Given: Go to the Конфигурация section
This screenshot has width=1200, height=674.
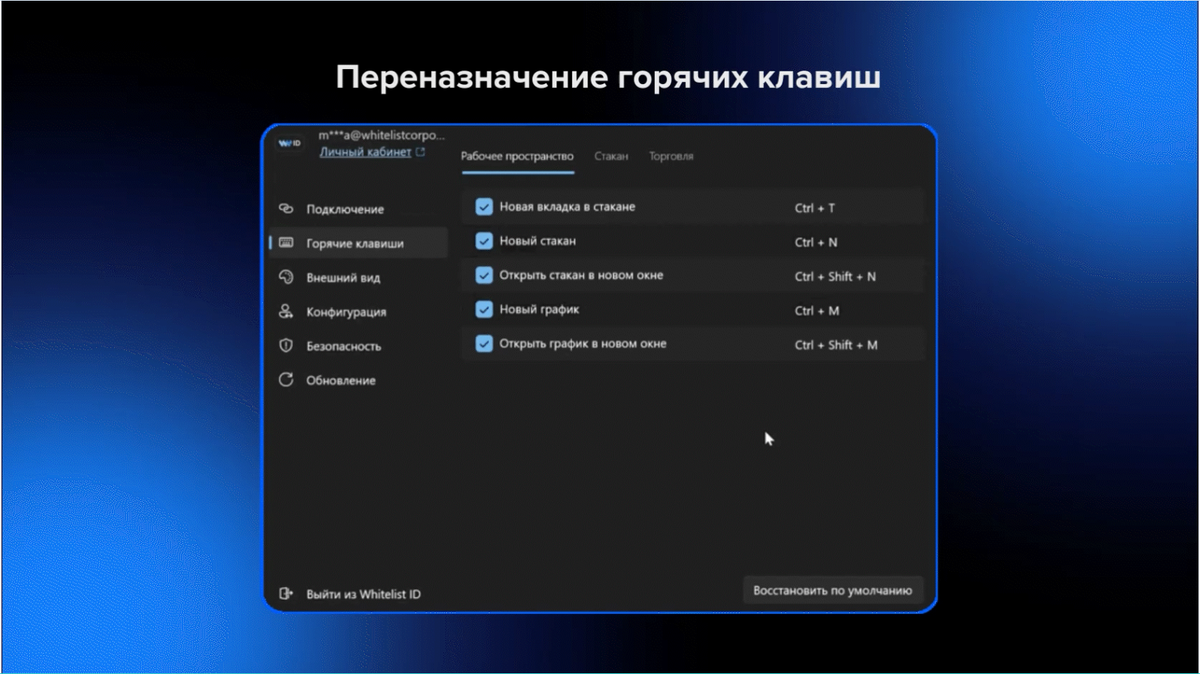Looking at the screenshot, I should (x=358, y=312).
